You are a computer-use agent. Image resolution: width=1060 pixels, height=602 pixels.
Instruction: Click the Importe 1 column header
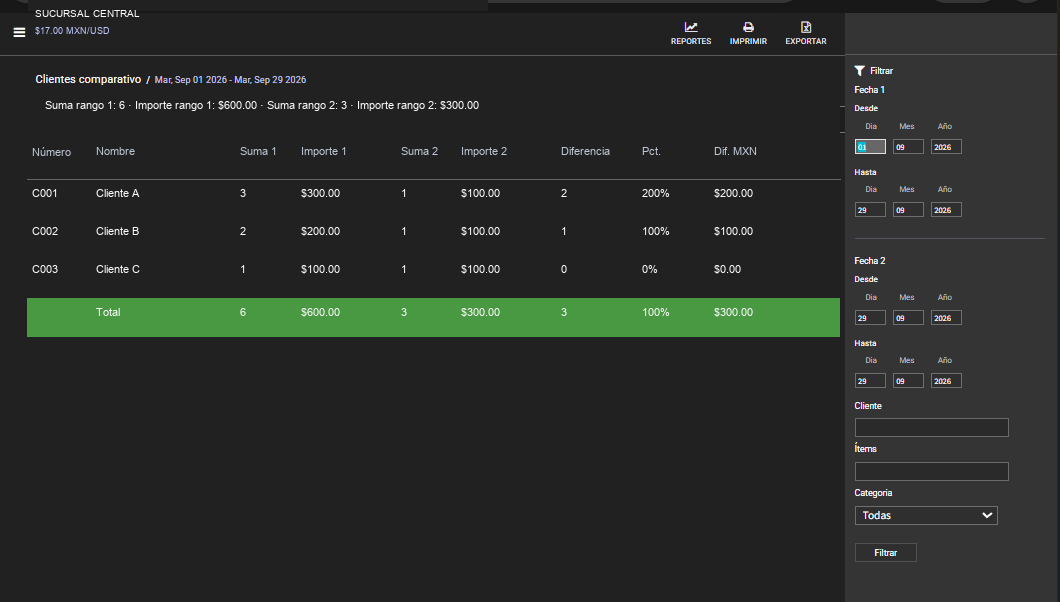(x=324, y=151)
